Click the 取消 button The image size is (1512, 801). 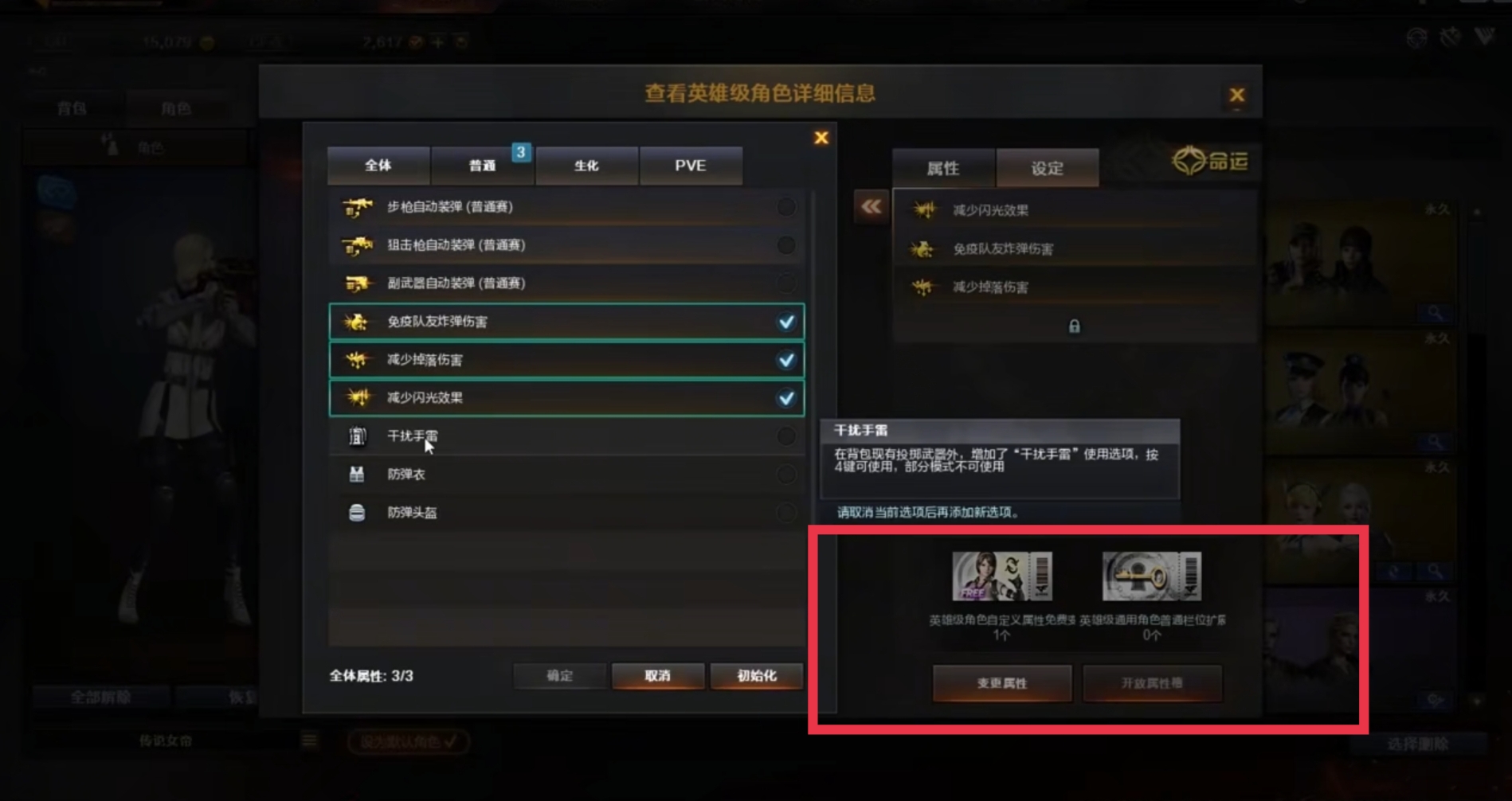(x=657, y=676)
